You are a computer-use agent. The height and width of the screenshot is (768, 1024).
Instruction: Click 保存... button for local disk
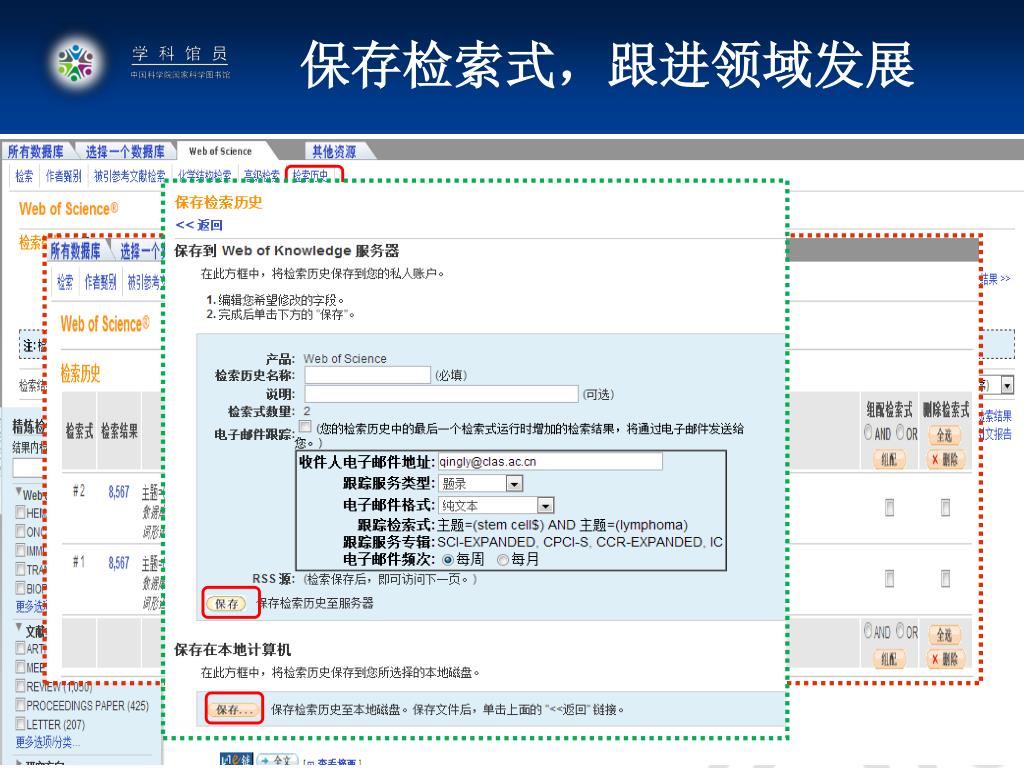click(x=234, y=710)
